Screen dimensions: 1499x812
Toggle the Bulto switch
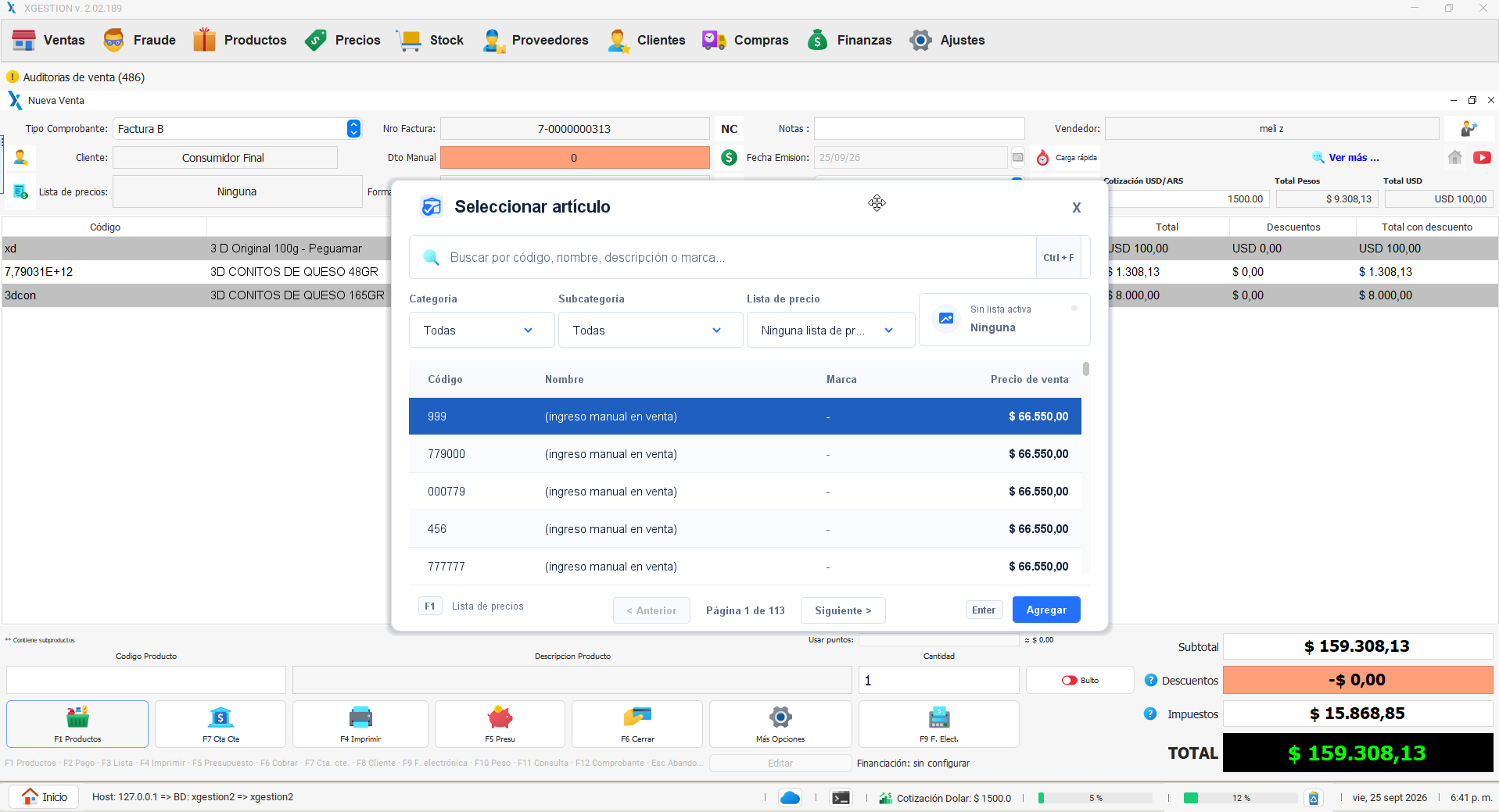[1070, 681]
